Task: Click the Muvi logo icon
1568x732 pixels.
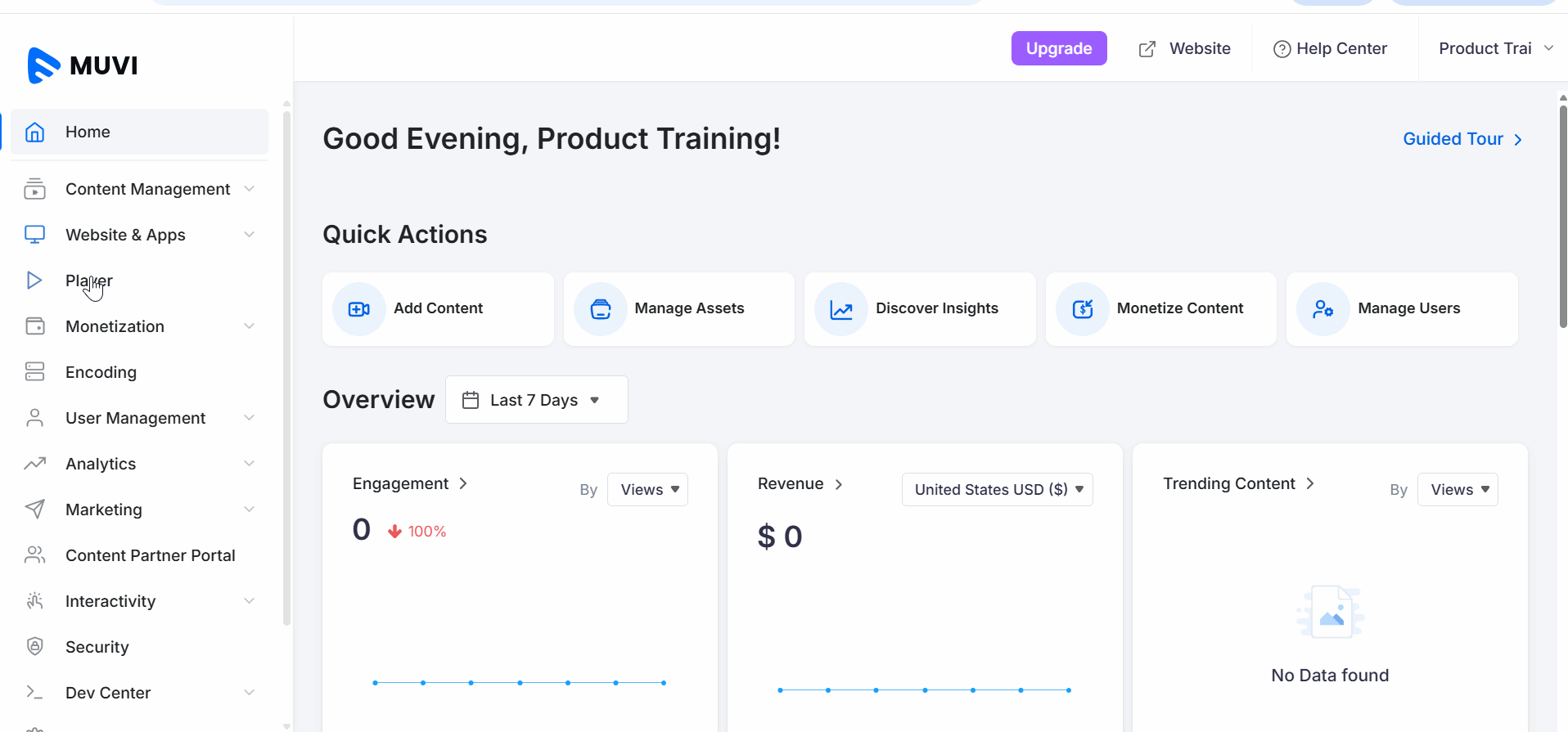Action: [43, 65]
